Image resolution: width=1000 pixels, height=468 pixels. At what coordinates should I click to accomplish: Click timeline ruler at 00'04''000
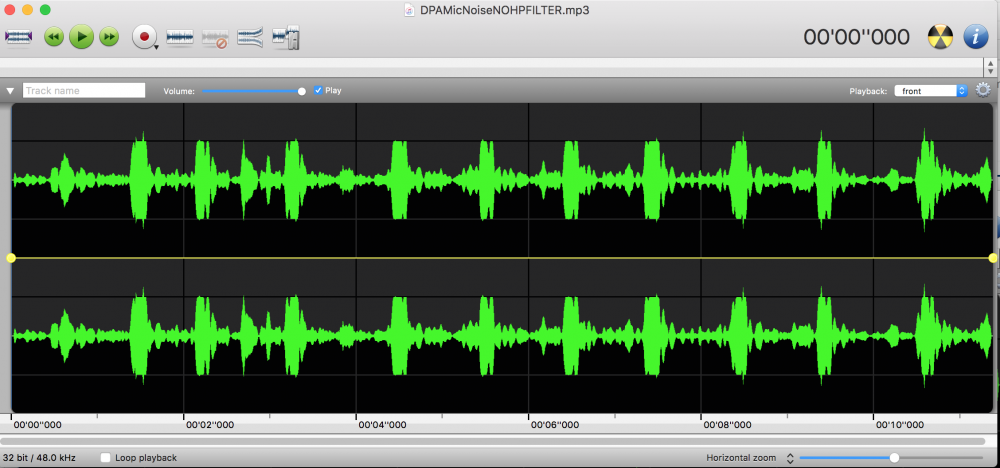[382, 425]
